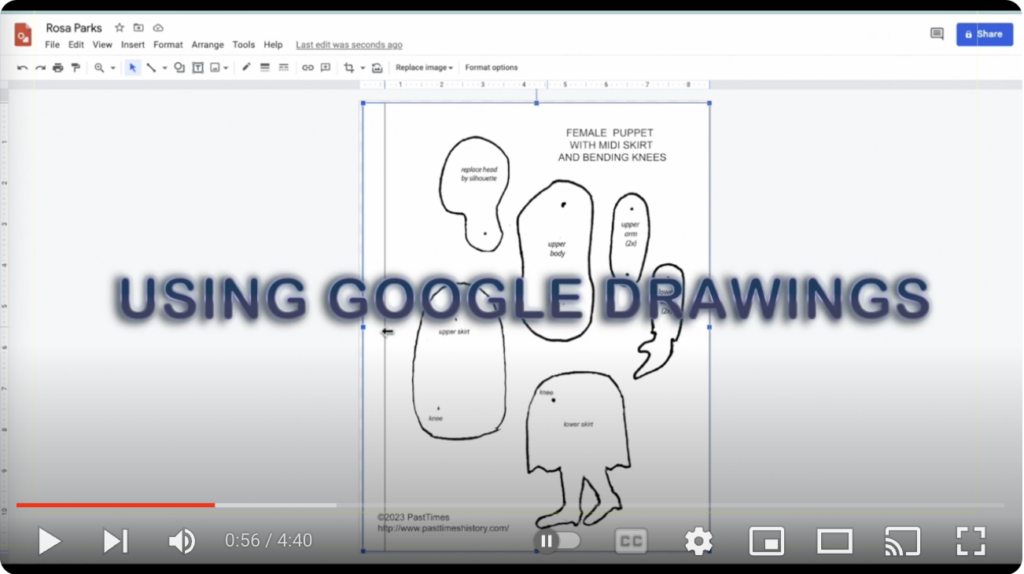Open 'Last edit was seconds ago' link
Image resolution: width=1024 pixels, height=574 pixels.
click(349, 45)
